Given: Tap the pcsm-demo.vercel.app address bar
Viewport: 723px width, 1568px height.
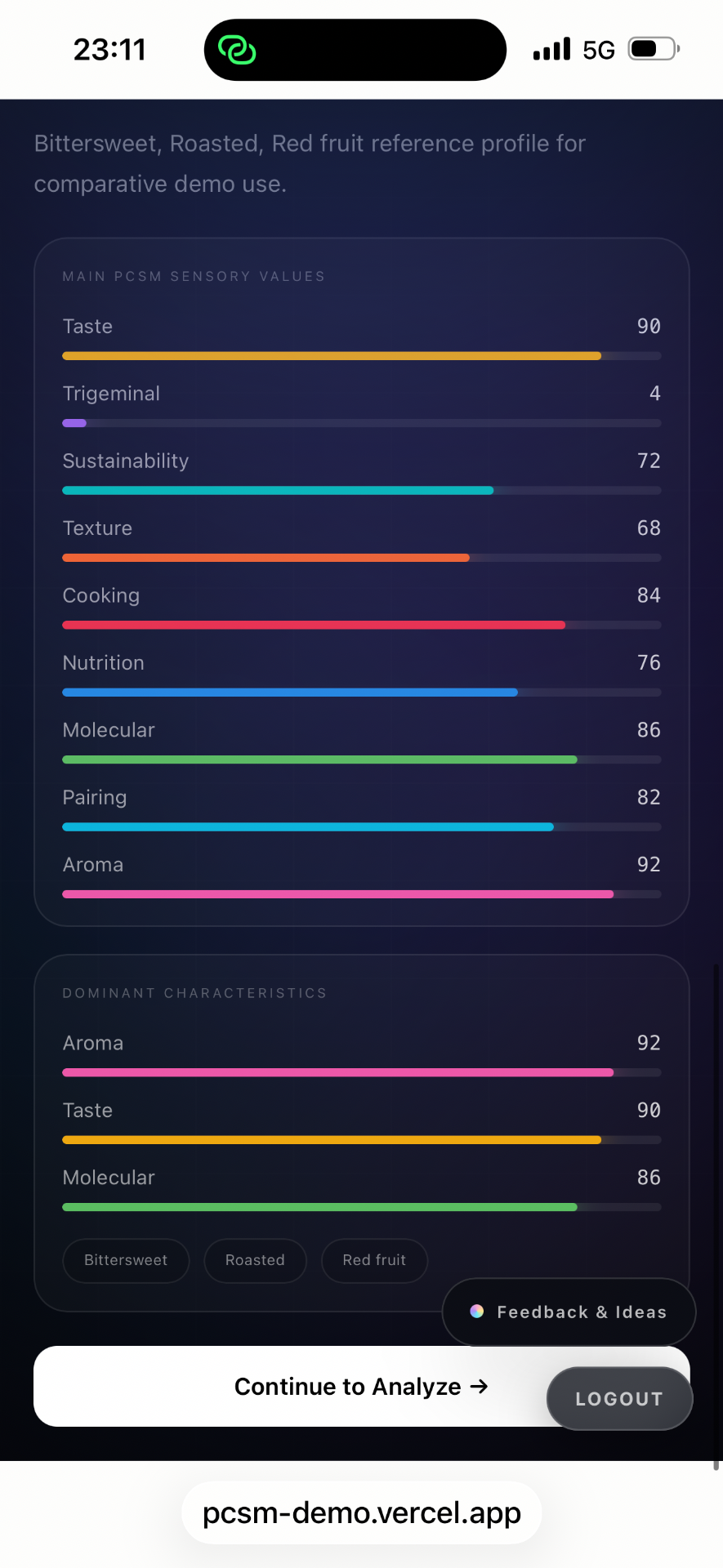Looking at the screenshot, I should pyautogui.click(x=362, y=1512).
